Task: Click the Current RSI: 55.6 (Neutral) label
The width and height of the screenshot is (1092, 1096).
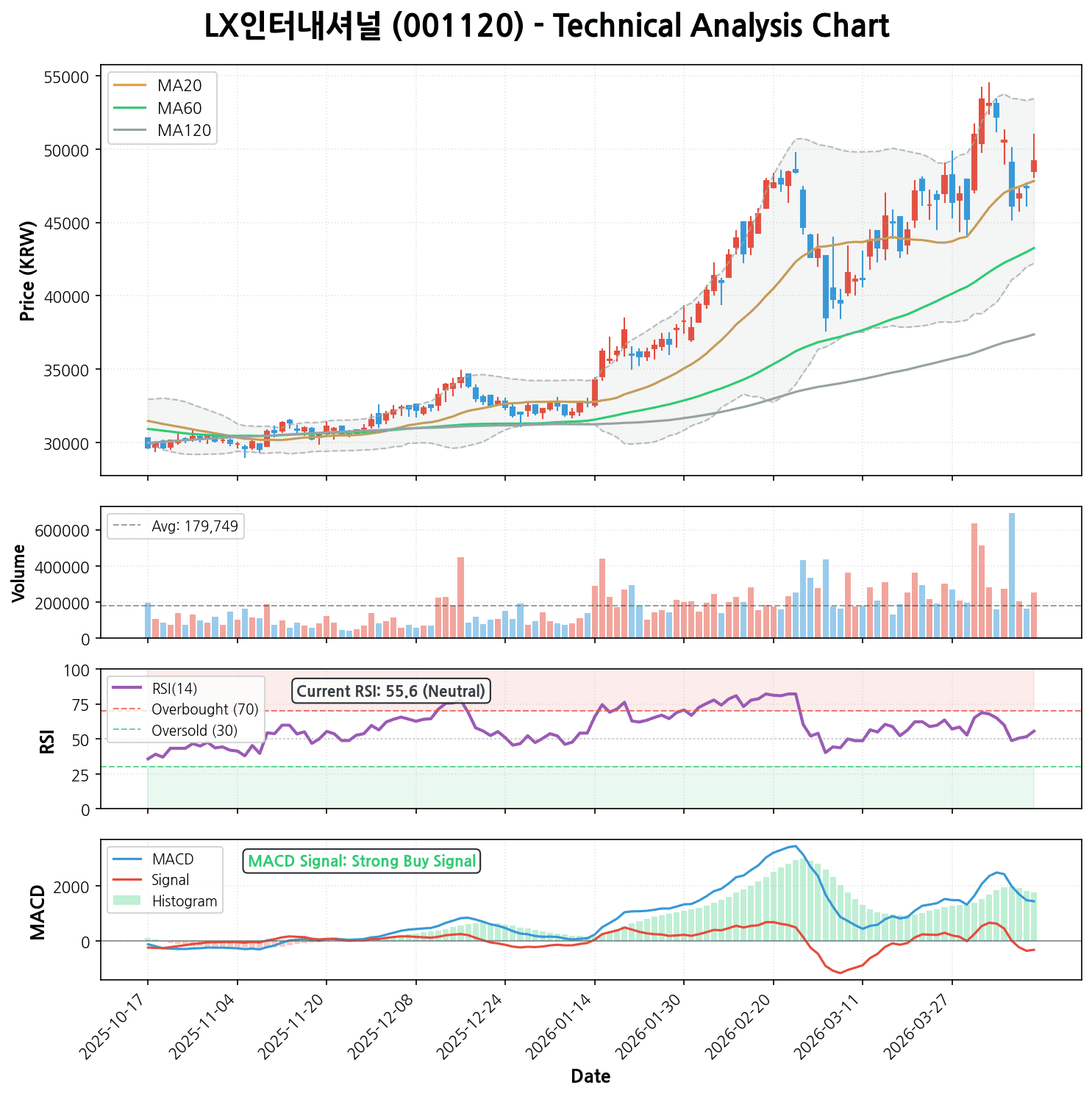Action: [390, 691]
